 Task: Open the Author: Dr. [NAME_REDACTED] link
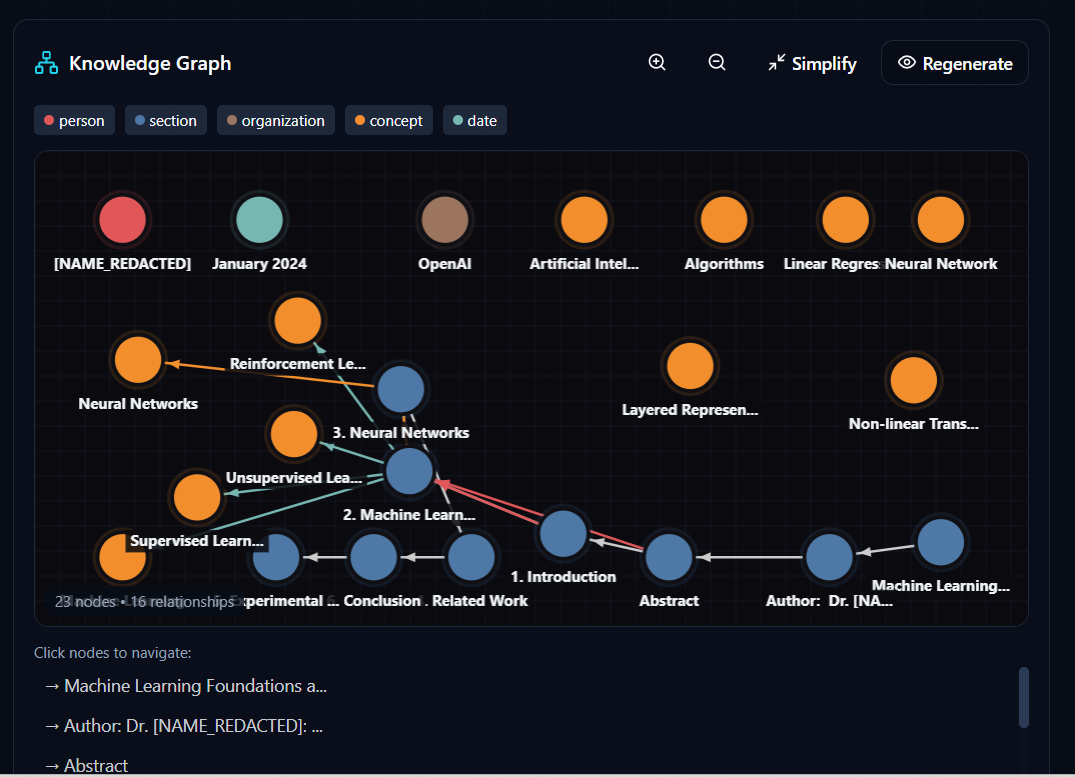(184, 726)
